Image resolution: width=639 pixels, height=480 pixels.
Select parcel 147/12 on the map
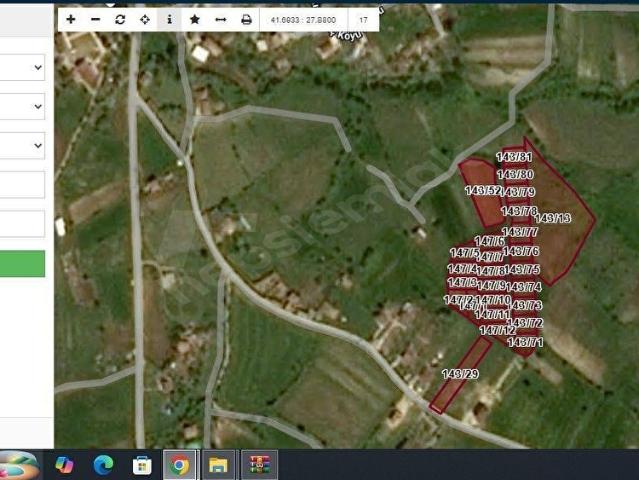[498, 330]
